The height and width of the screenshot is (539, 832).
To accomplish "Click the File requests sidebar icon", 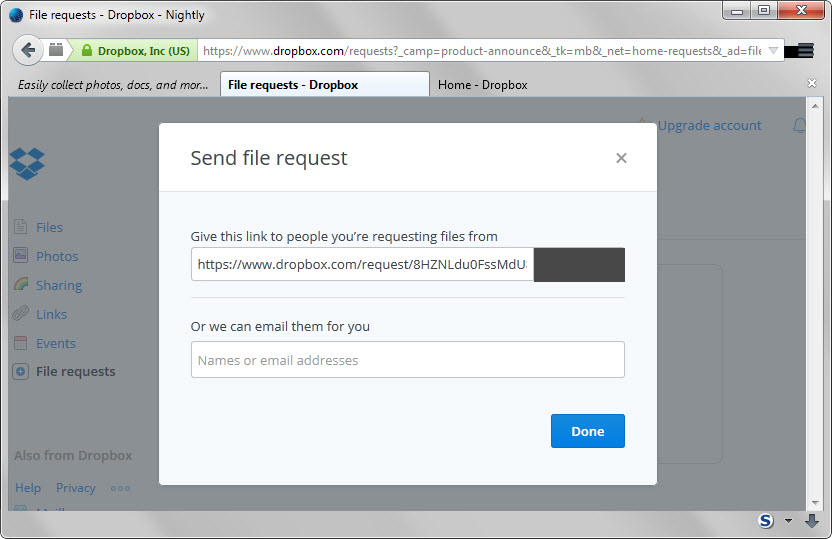I will click(21, 371).
